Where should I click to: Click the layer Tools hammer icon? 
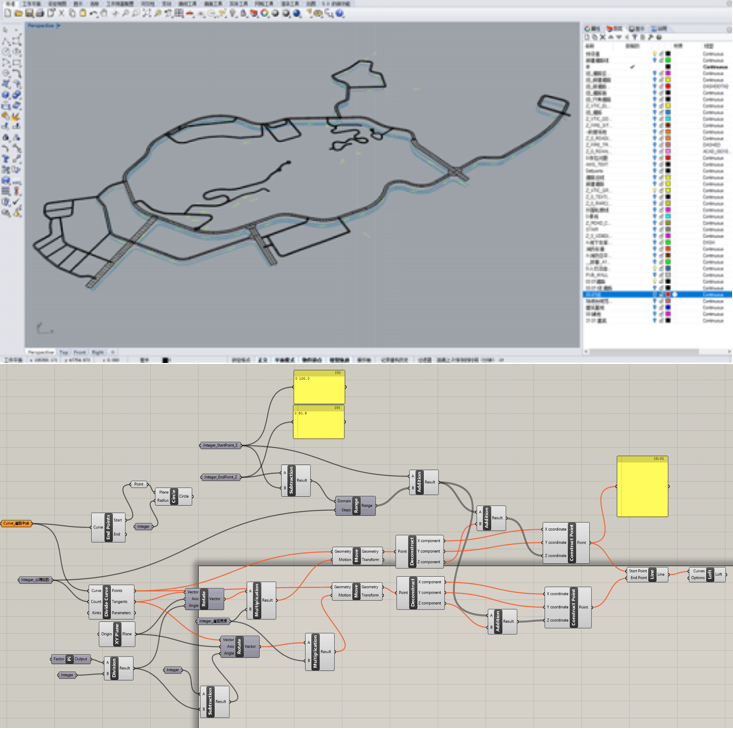click(x=651, y=37)
